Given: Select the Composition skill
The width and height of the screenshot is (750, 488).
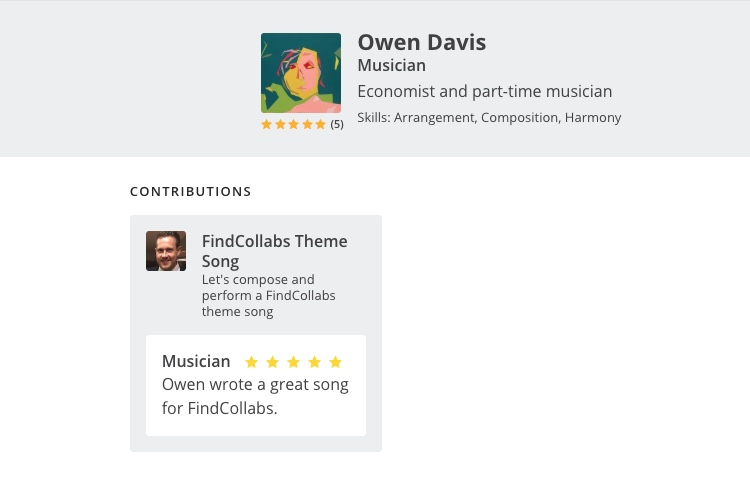Looking at the screenshot, I should pos(520,118).
